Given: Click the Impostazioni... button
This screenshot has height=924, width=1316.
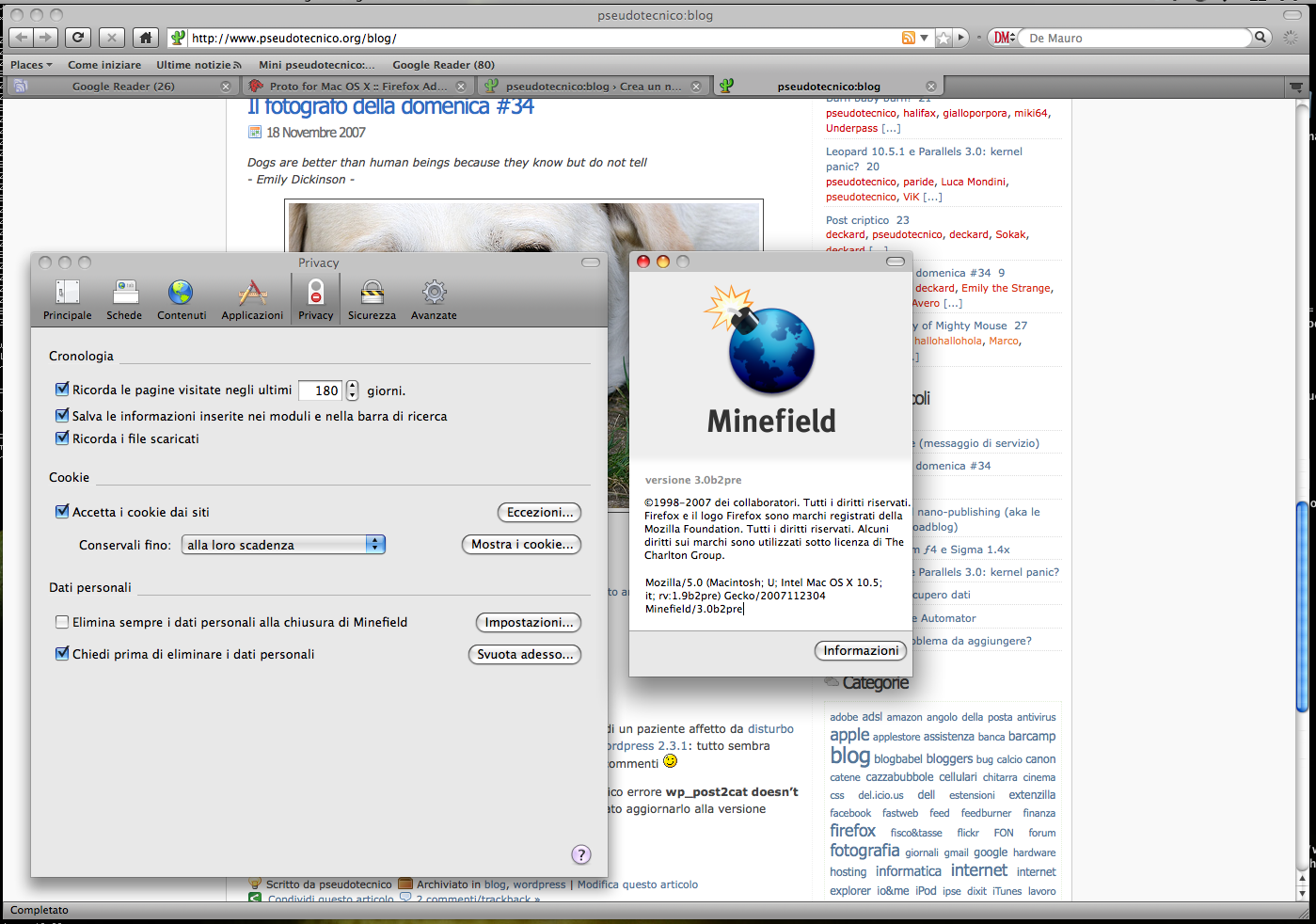Looking at the screenshot, I should click(529, 623).
